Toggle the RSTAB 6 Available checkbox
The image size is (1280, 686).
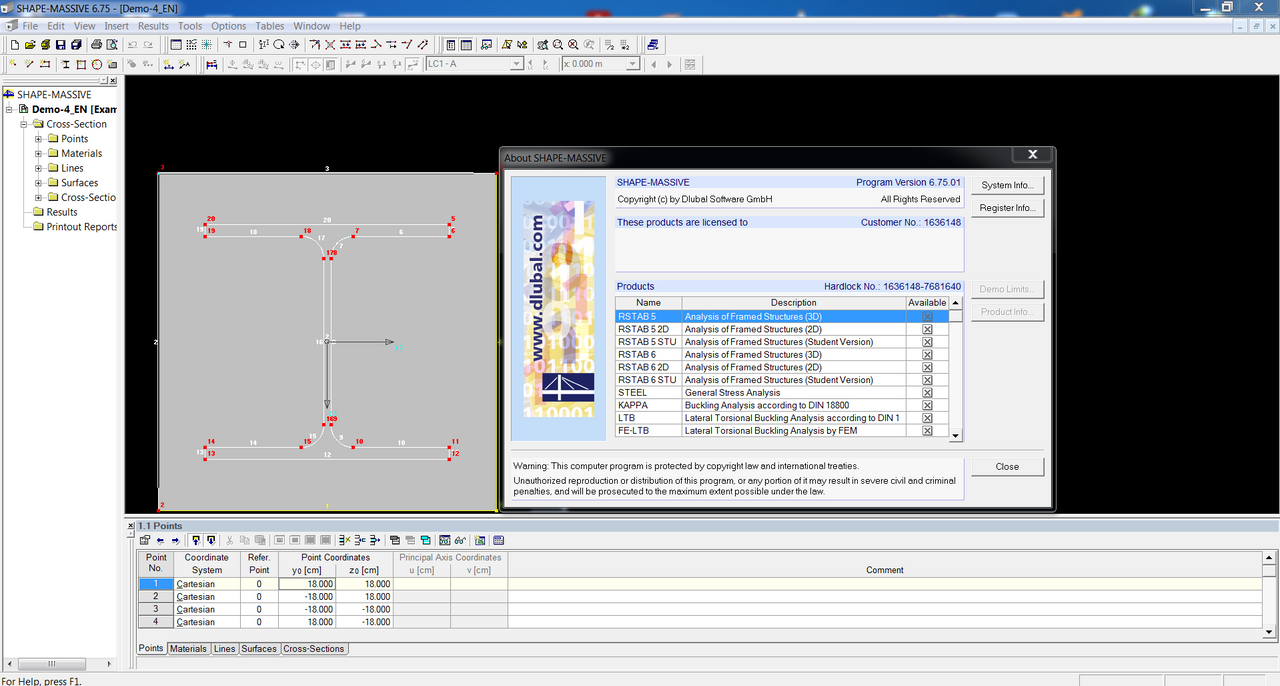[x=927, y=355]
